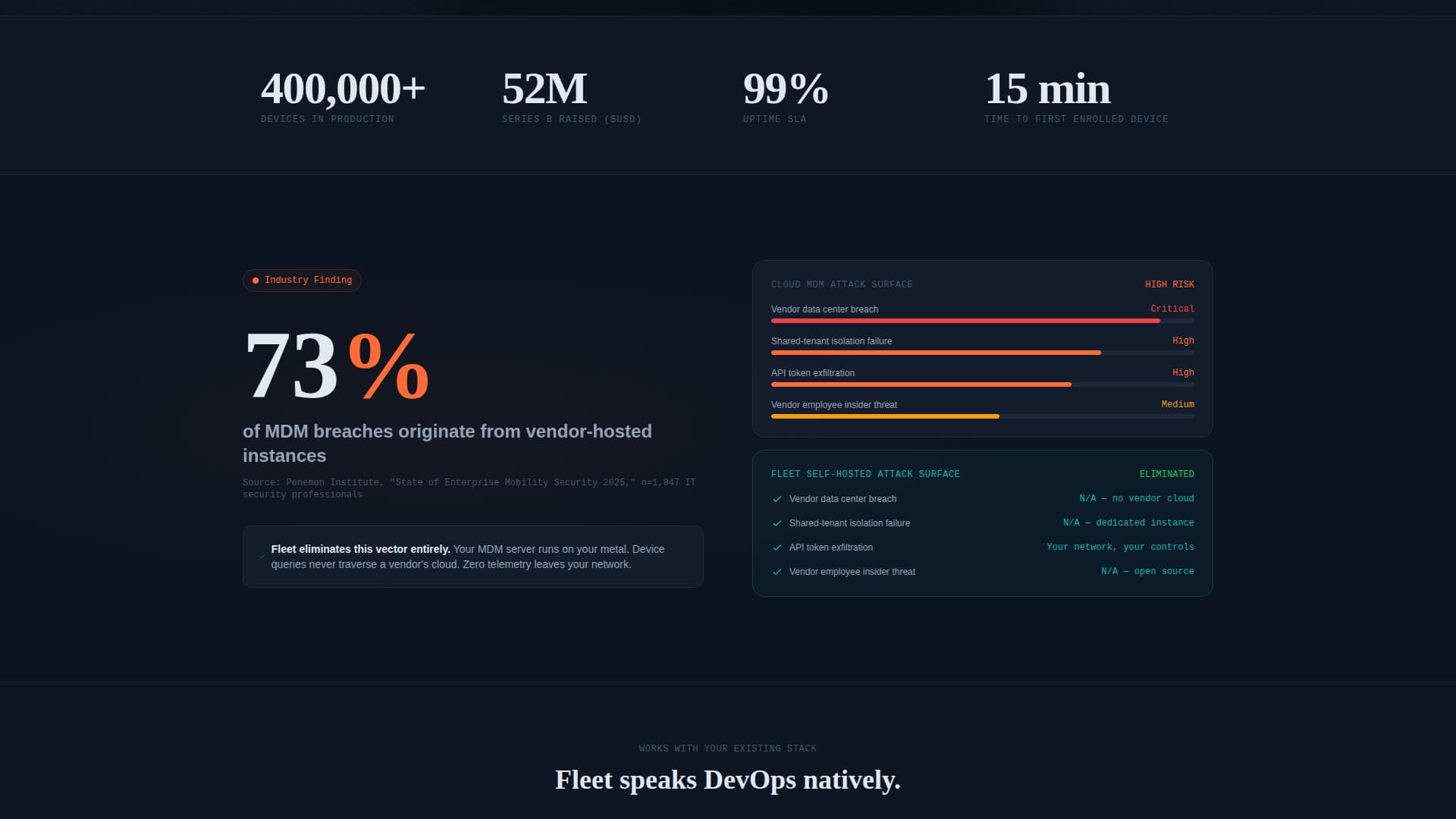Click CLOUD MDM ATTACK SURFACE heading
Screen dimensions: 1456x819
(x=842, y=284)
